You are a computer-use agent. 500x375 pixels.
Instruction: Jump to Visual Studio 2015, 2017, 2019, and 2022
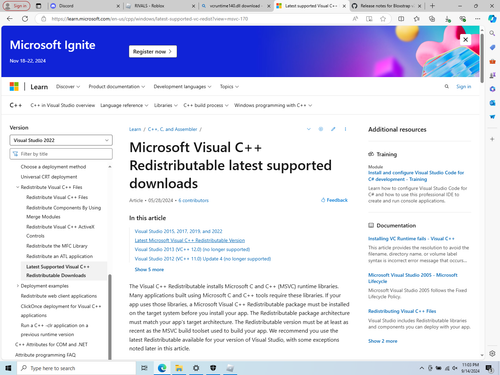click(x=178, y=231)
